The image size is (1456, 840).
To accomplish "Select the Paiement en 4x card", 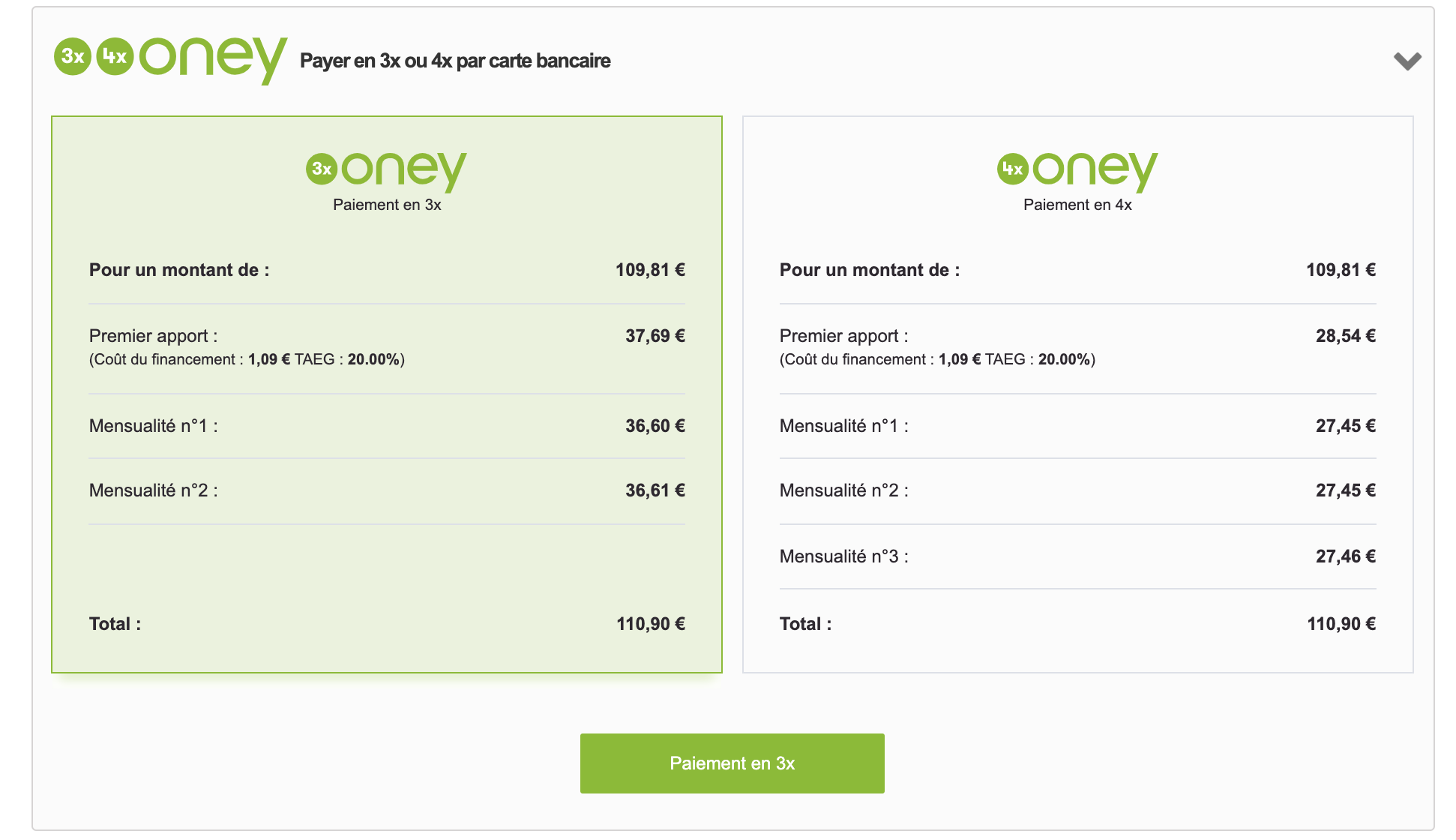I will pyautogui.click(x=1078, y=394).
